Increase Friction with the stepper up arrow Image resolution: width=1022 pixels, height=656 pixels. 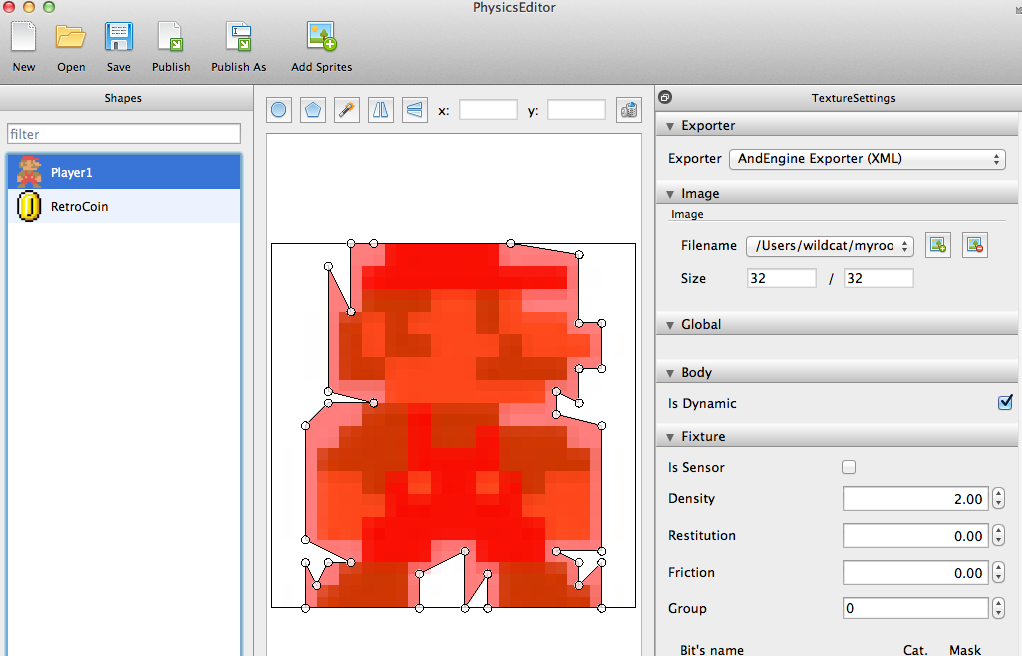point(999,568)
